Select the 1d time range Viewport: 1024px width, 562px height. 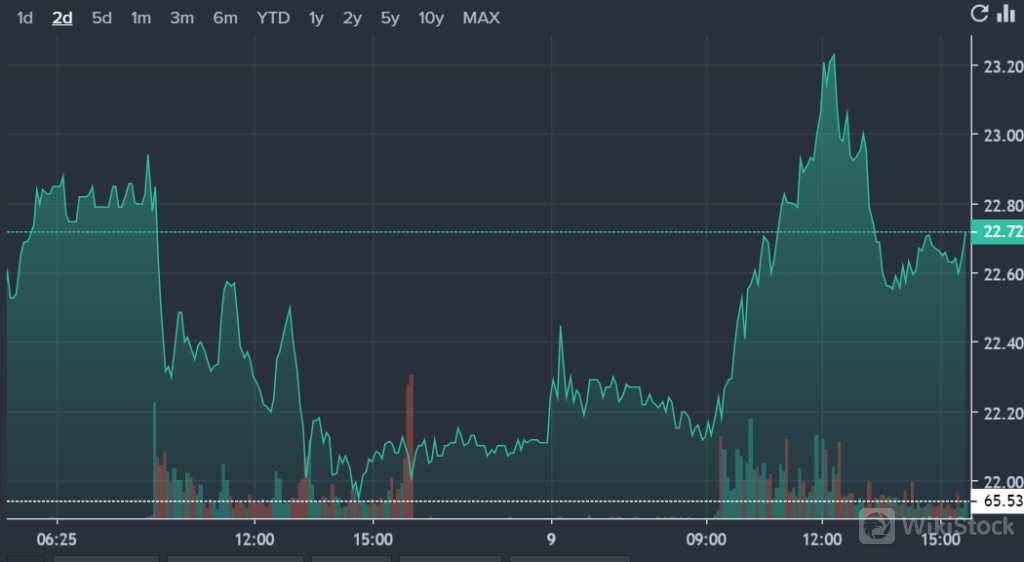(25, 18)
